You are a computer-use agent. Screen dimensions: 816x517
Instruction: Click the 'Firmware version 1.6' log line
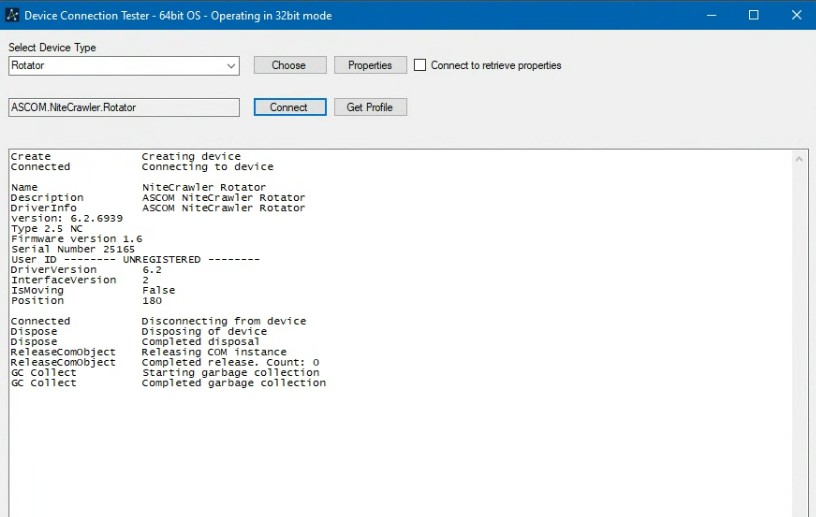point(76,238)
